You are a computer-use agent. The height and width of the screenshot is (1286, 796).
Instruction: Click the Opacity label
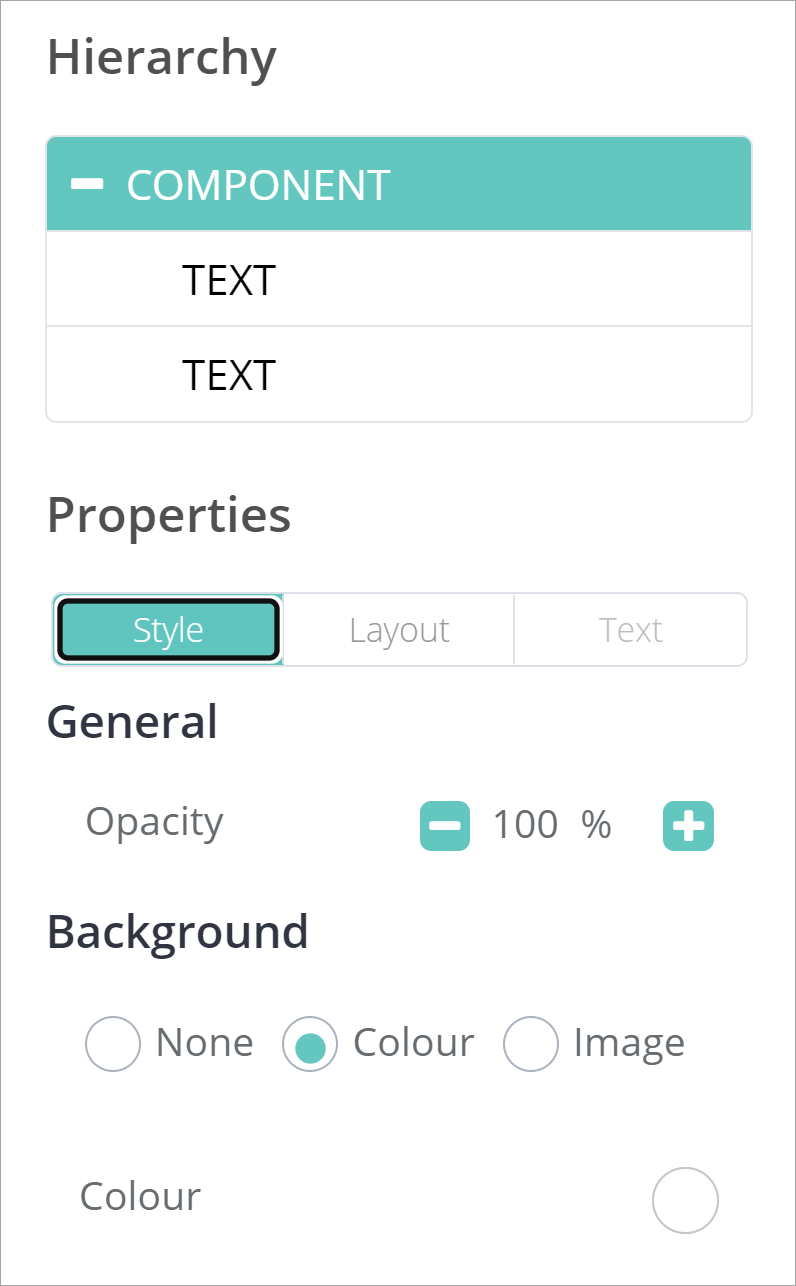tap(154, 822)
